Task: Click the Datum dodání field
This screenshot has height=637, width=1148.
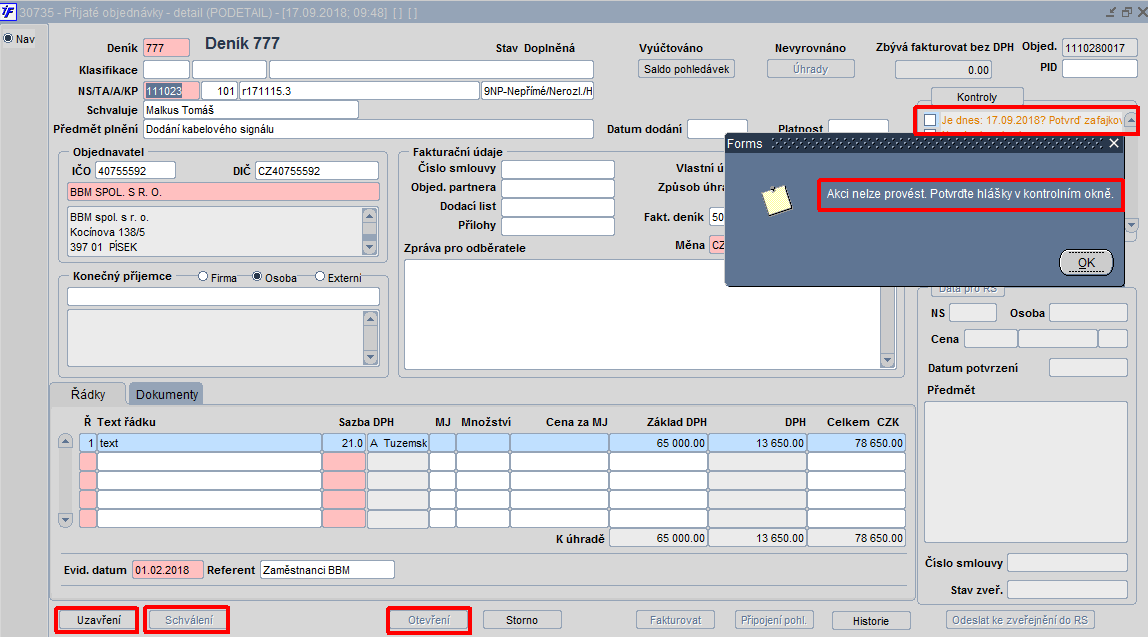Action: [717, 129]
